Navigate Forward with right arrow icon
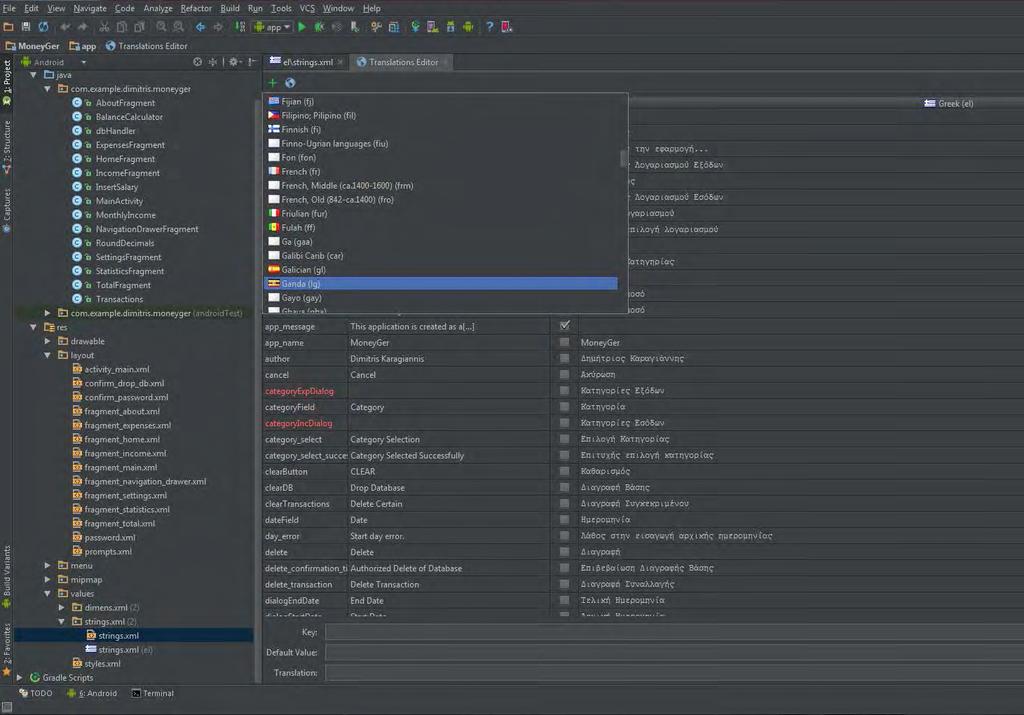1024x715 pixels. (x=218, y=27)
